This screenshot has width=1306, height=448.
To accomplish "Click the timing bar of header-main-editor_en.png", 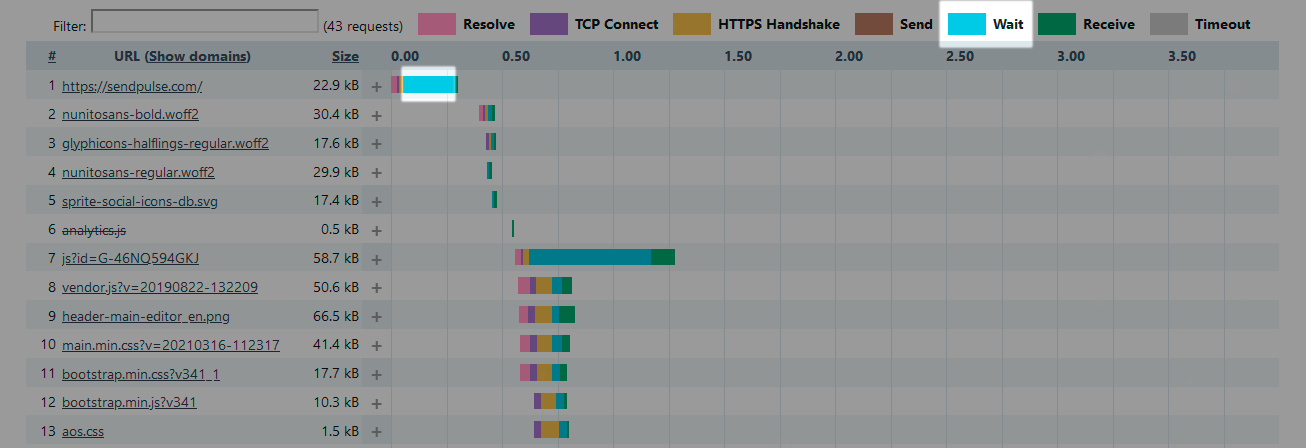I will [547, 315].
